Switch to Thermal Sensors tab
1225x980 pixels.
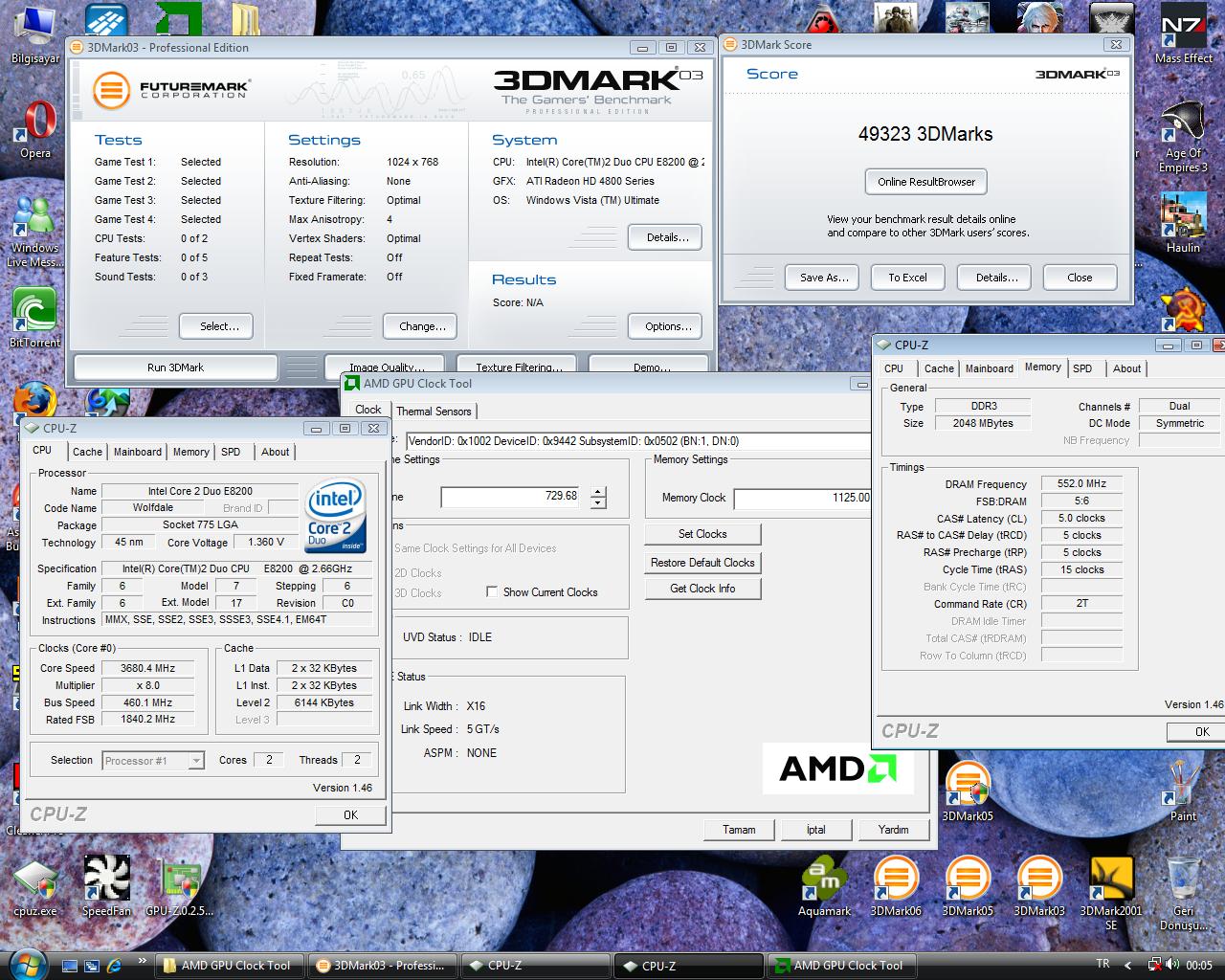pyautogui.click(x=434, y=411)
